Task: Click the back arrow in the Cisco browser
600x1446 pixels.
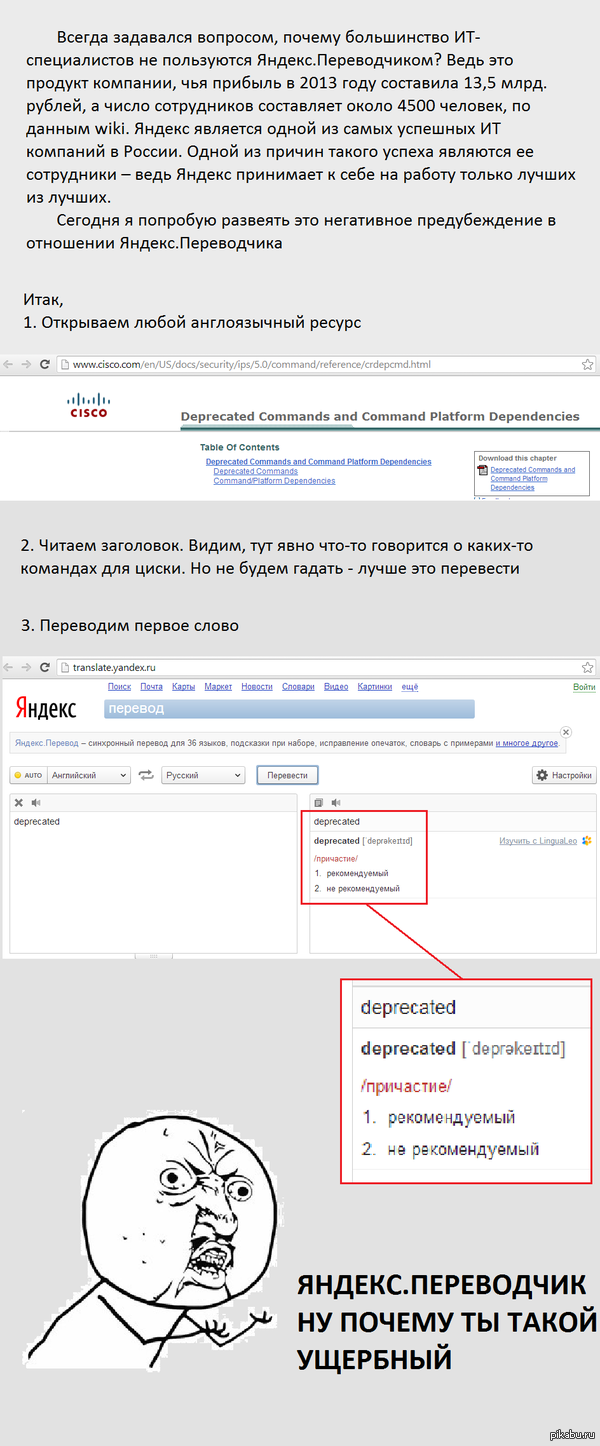Action: click(x=9, y=365)
